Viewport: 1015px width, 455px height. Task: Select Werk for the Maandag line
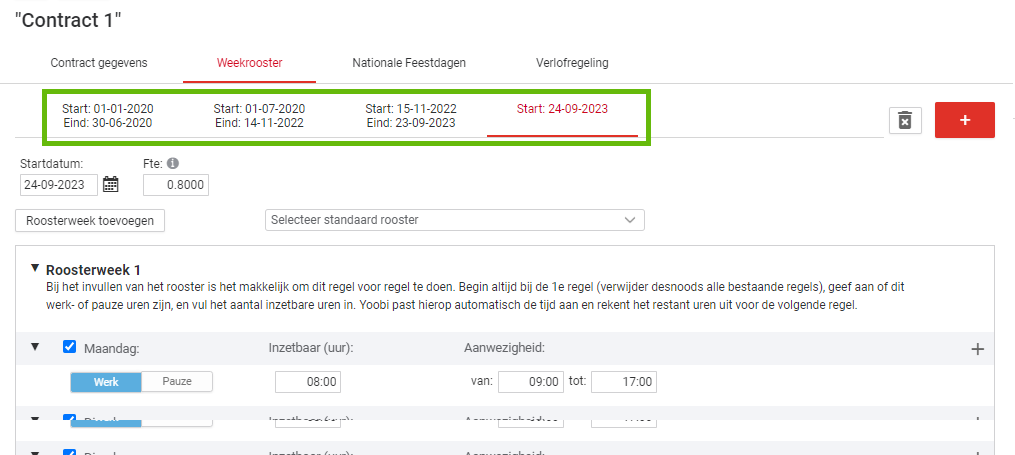pos(106,382)
